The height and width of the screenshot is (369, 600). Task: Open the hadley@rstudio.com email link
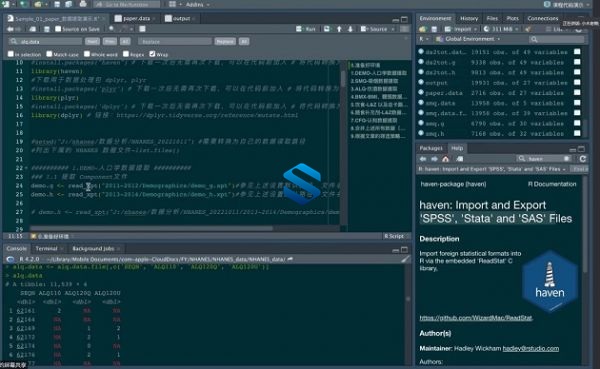531,349
